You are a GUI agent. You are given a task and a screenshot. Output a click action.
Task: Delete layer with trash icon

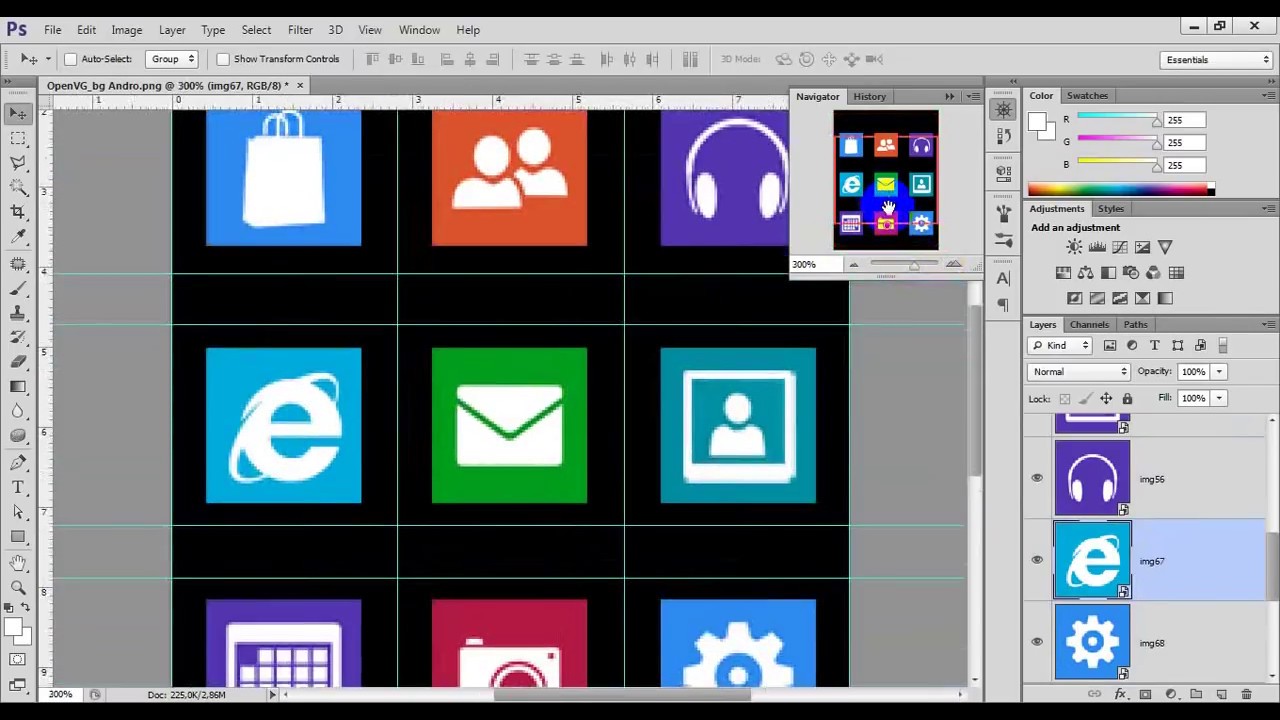pyautogui.click(x=1246, y=694)
